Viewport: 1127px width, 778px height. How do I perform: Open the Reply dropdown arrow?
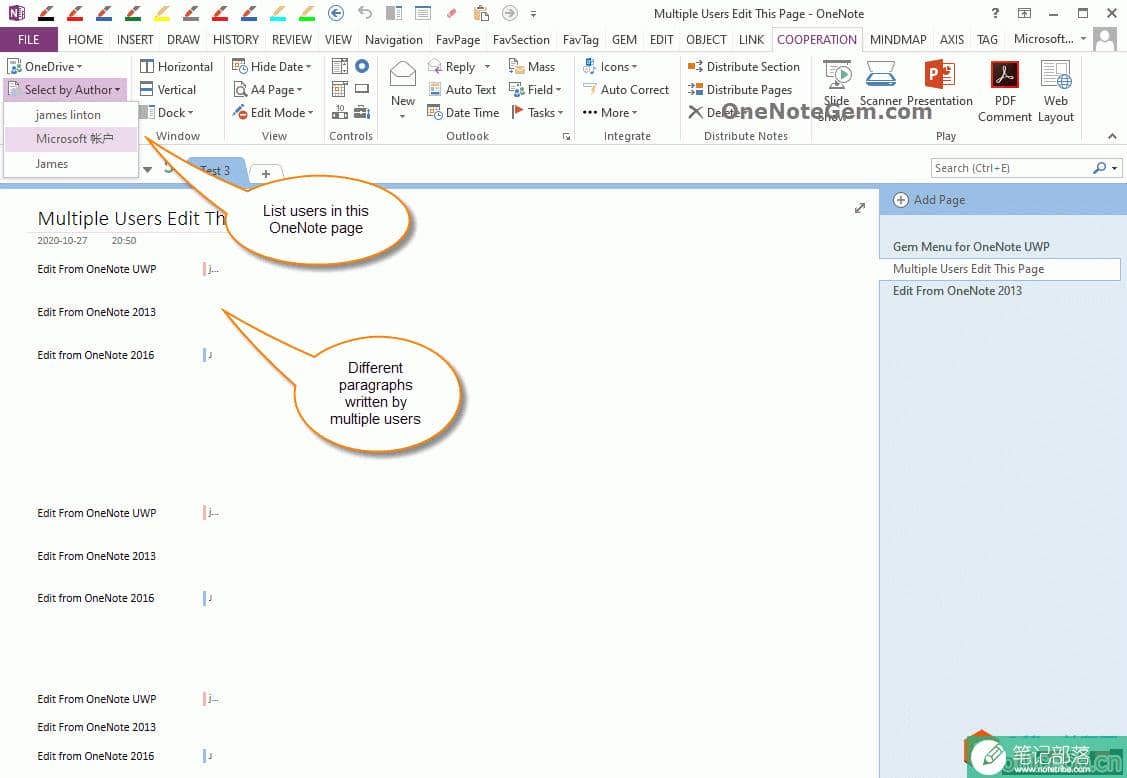487,67
